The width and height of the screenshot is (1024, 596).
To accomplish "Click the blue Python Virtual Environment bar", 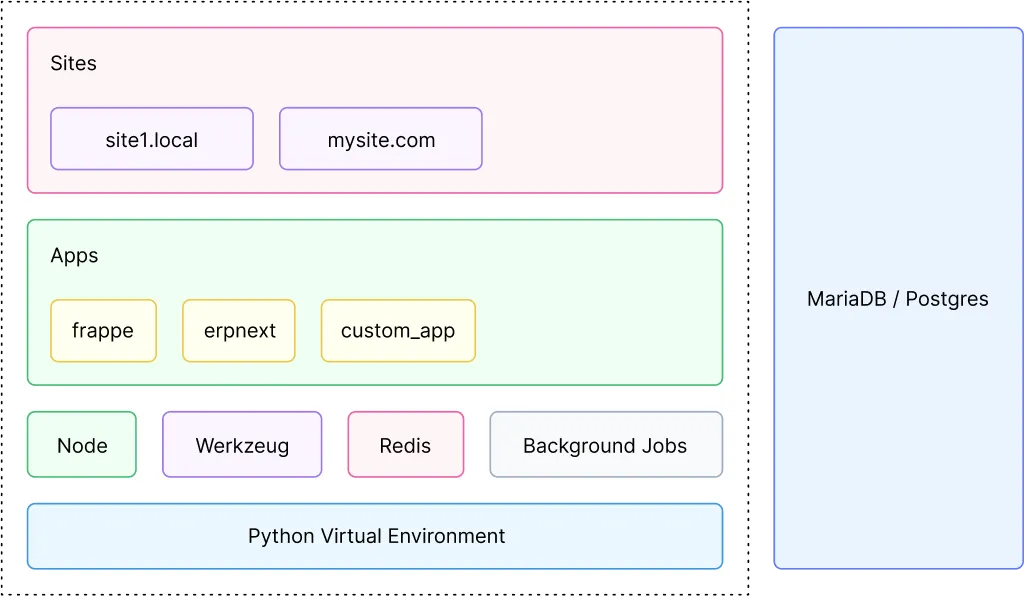I will click(x=375, y=536).
